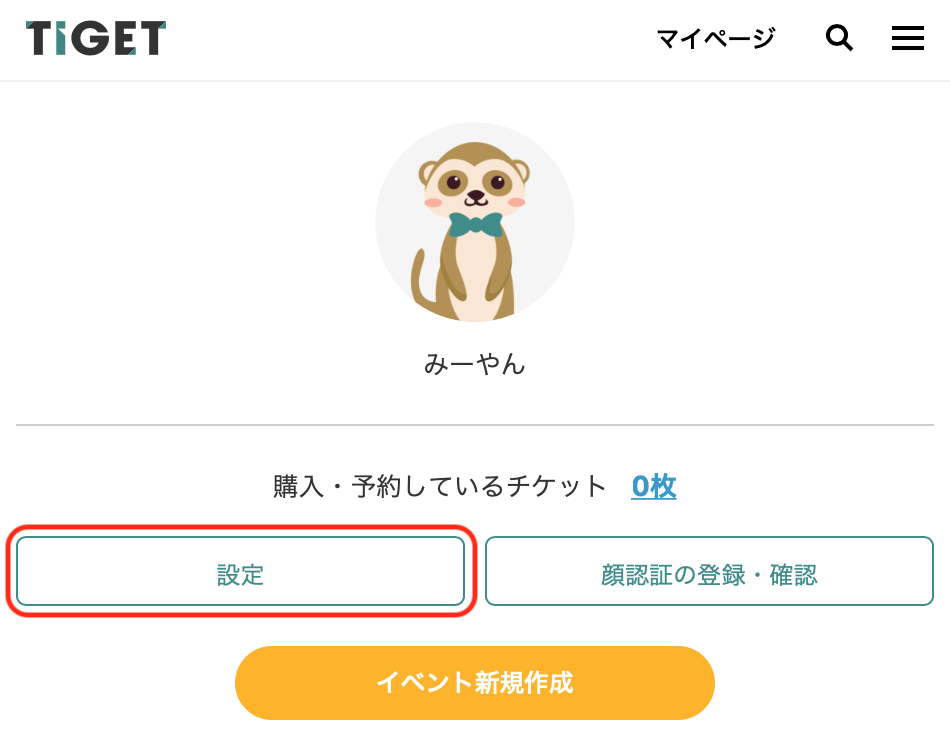950x754 pixels.
Task: Open 顔認証の登録・確認 button
Action: pos(709,571)
